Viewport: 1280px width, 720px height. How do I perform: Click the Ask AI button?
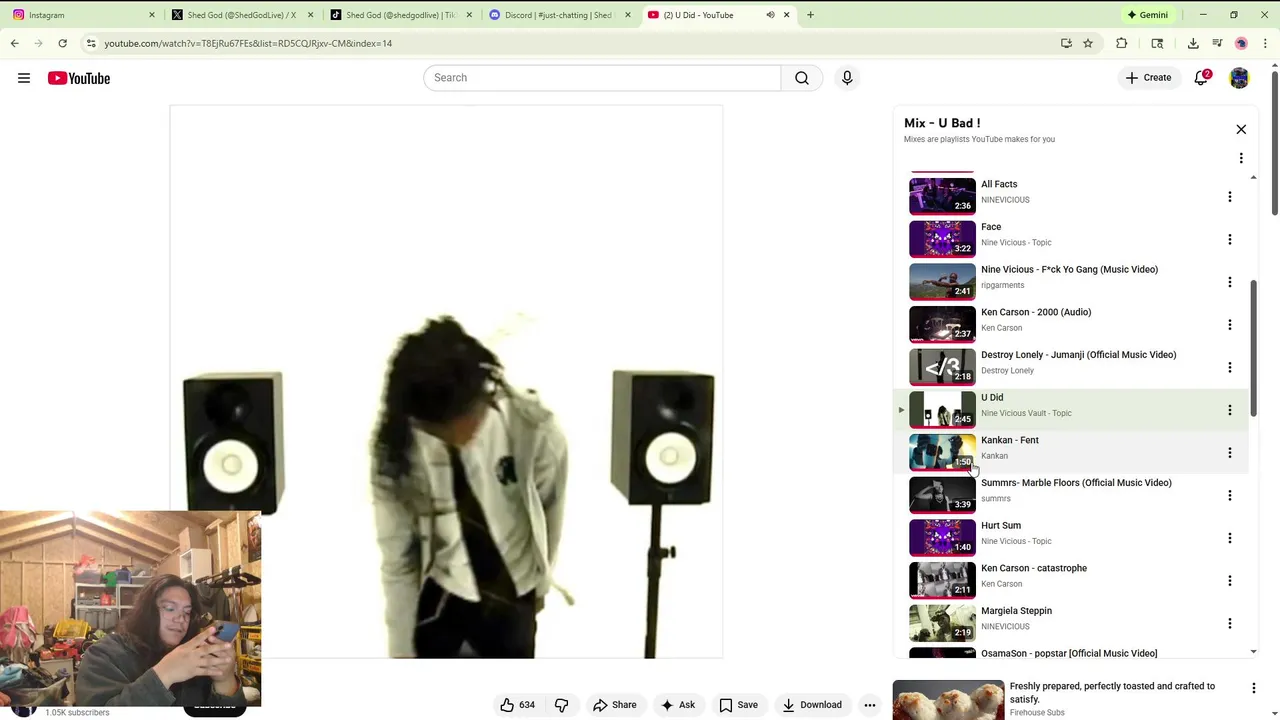[677, 705]
